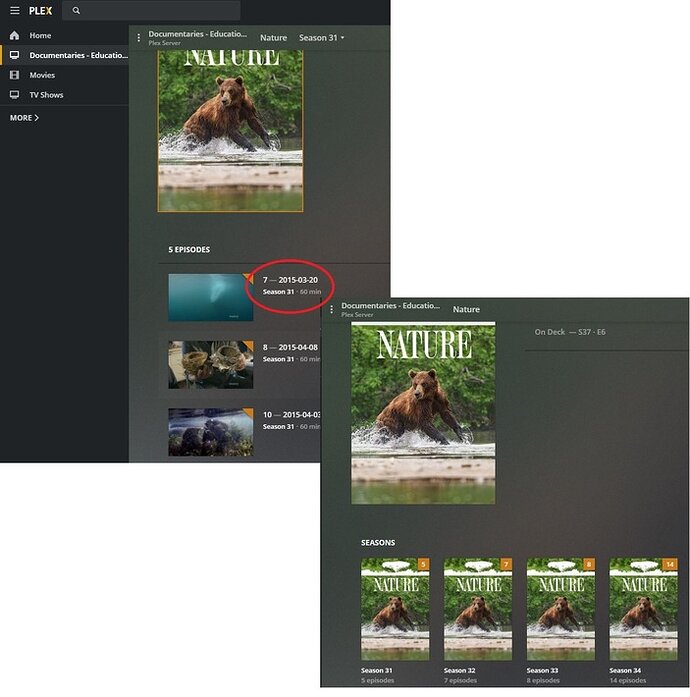This screenshot has width=690, height=697.
Task: Click the TV Shows monitor icon
Action: (x=15, y=95)
